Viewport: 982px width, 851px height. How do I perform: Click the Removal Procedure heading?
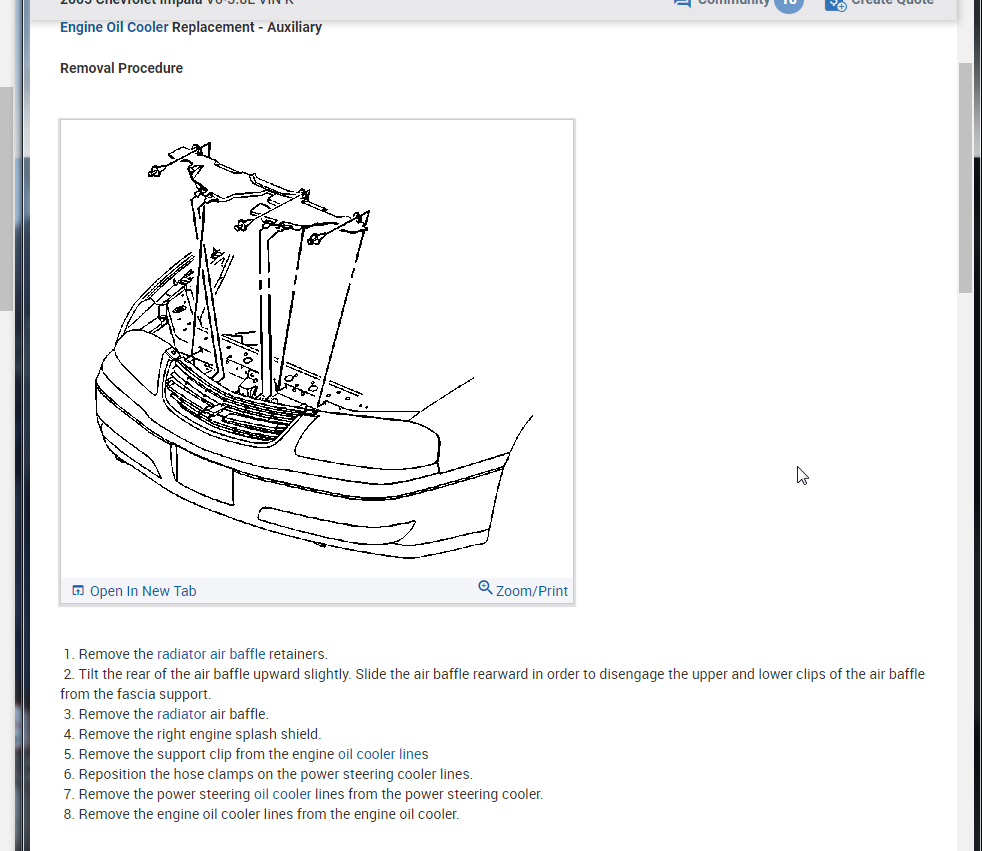pyautogui.click(x=121, y=68)
